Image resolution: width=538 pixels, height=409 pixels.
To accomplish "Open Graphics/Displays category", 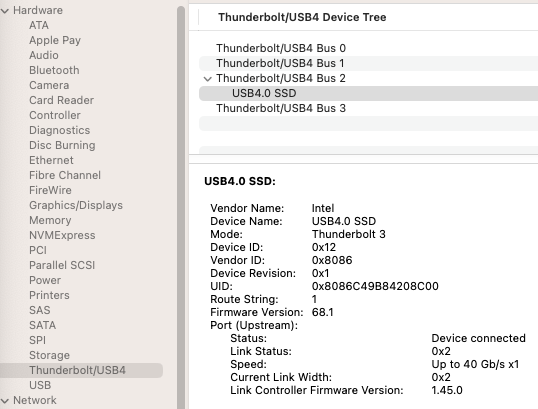I will click(76, 205).
